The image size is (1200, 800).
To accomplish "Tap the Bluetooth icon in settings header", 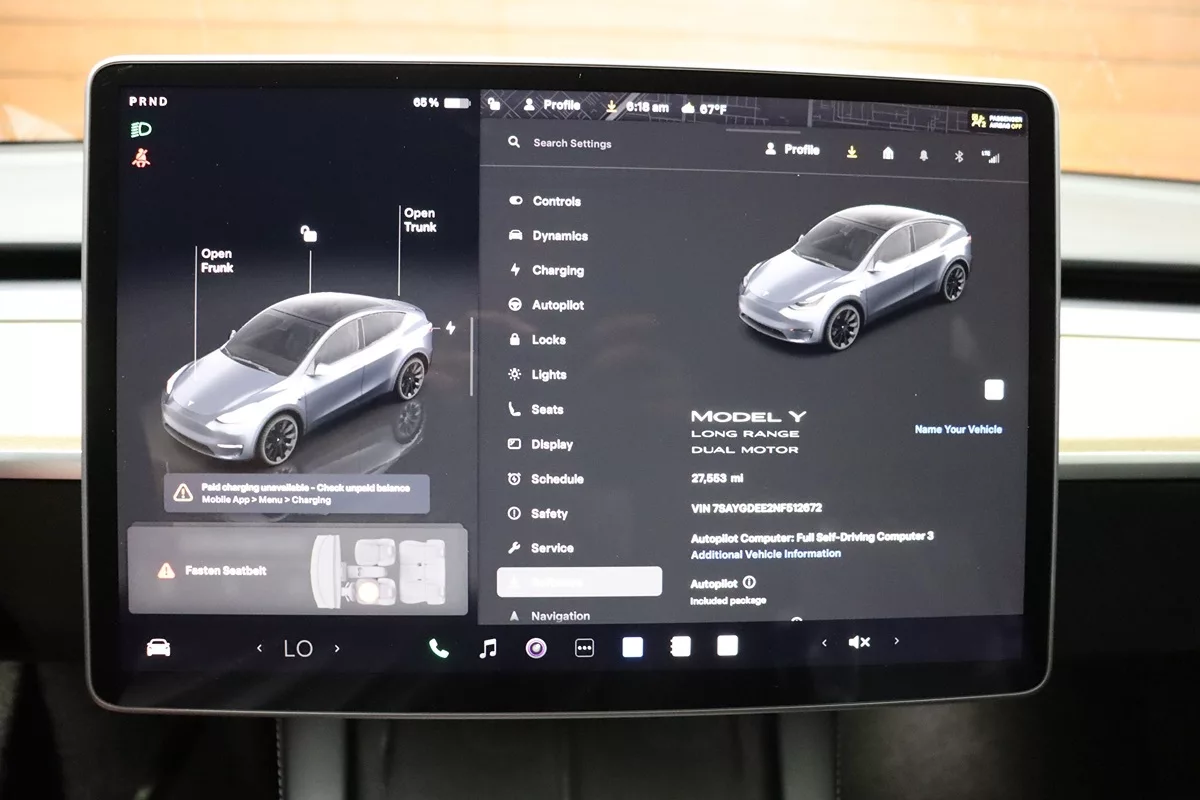I will 958,155.
